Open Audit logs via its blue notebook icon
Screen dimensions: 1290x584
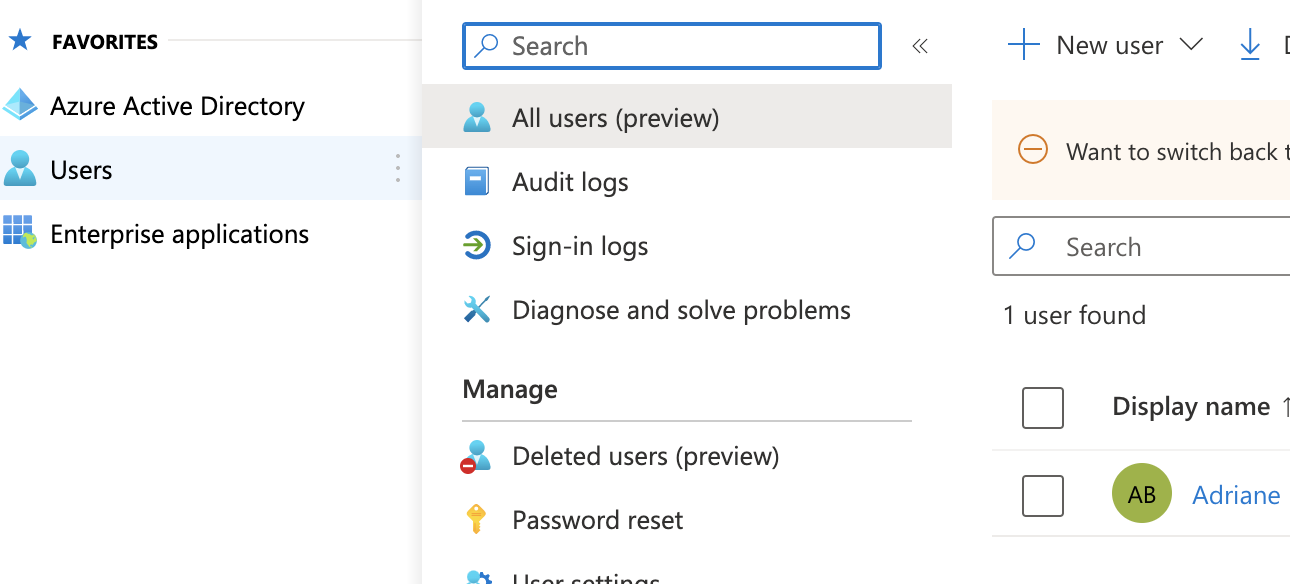(477, 181)
